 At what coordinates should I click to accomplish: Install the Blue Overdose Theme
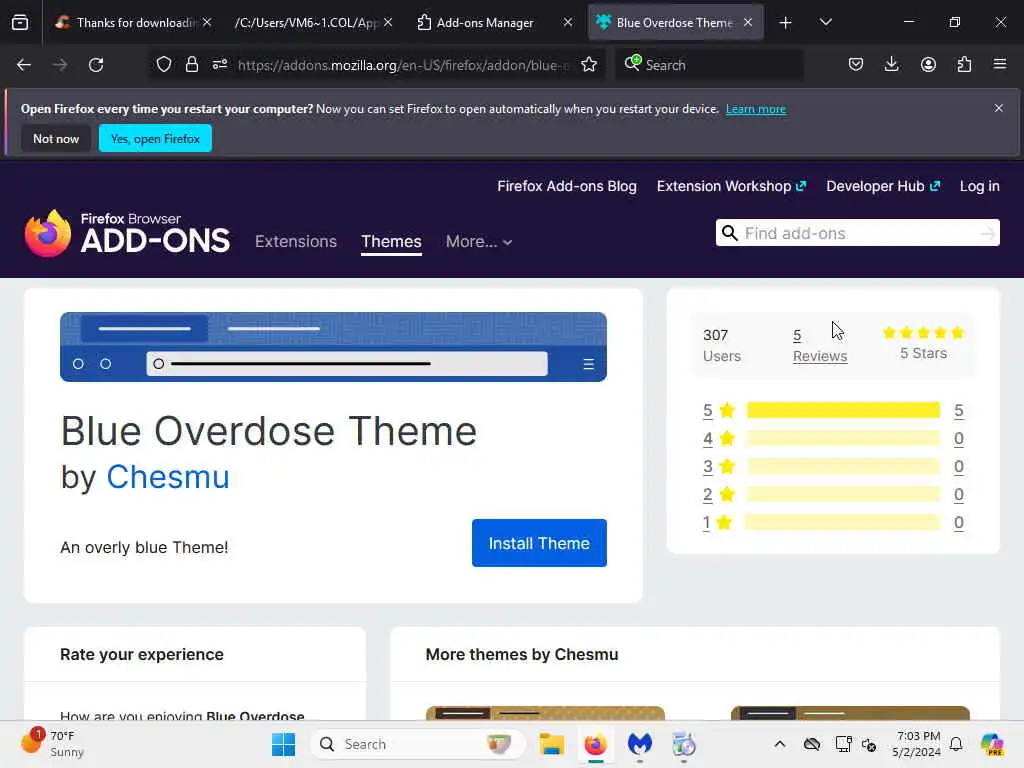(x=539, y=543)
